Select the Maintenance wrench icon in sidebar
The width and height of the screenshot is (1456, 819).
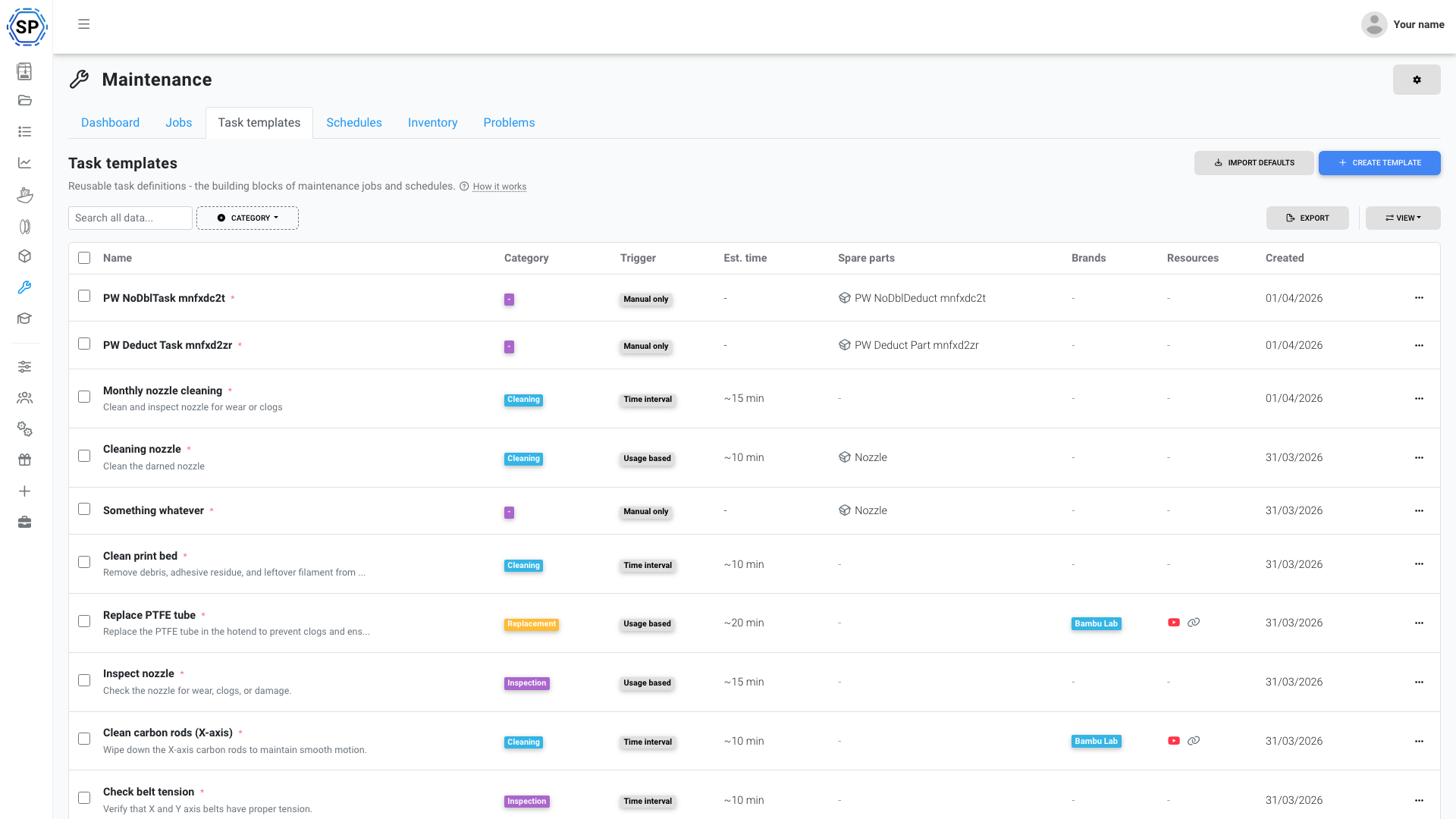tap(25, 287)
